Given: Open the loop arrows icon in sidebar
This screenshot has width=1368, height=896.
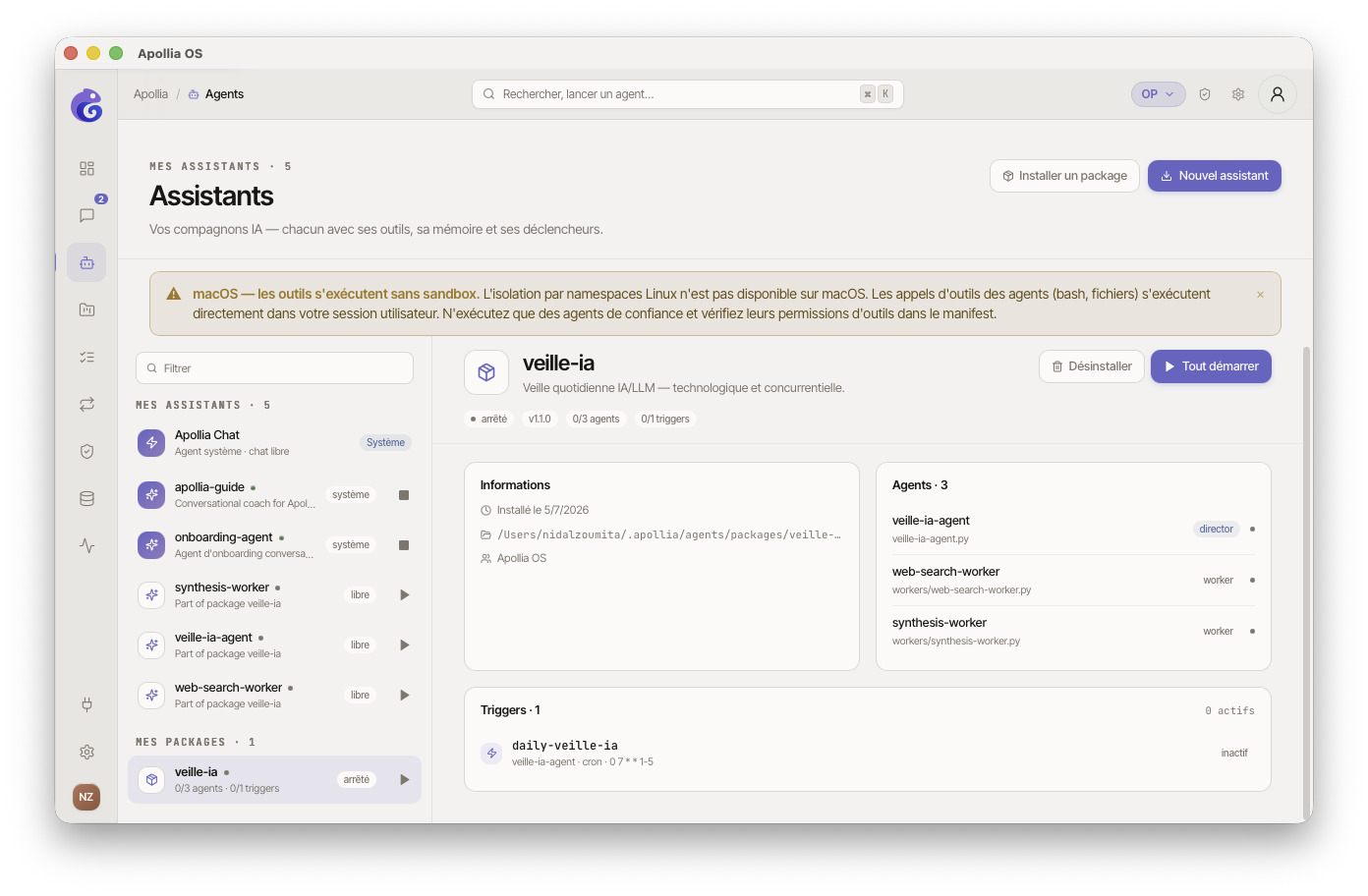Looking at the screenshot, I should pos(86,404).
